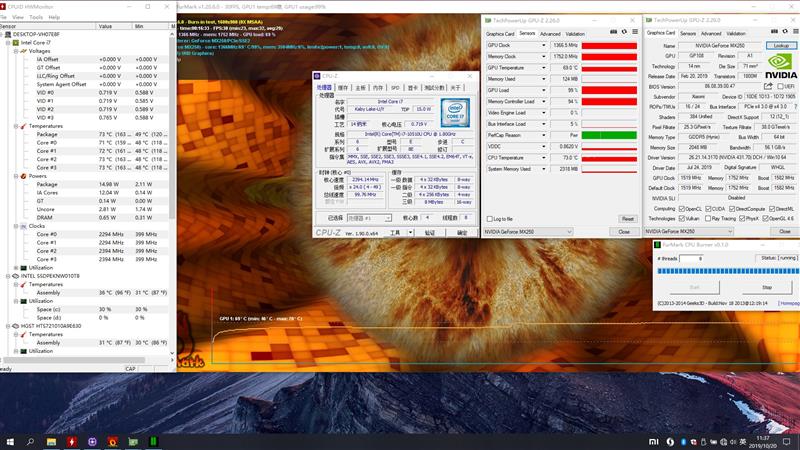Click the screenshot camera icon in GPU-Z Sensors window

click(613, 32)
